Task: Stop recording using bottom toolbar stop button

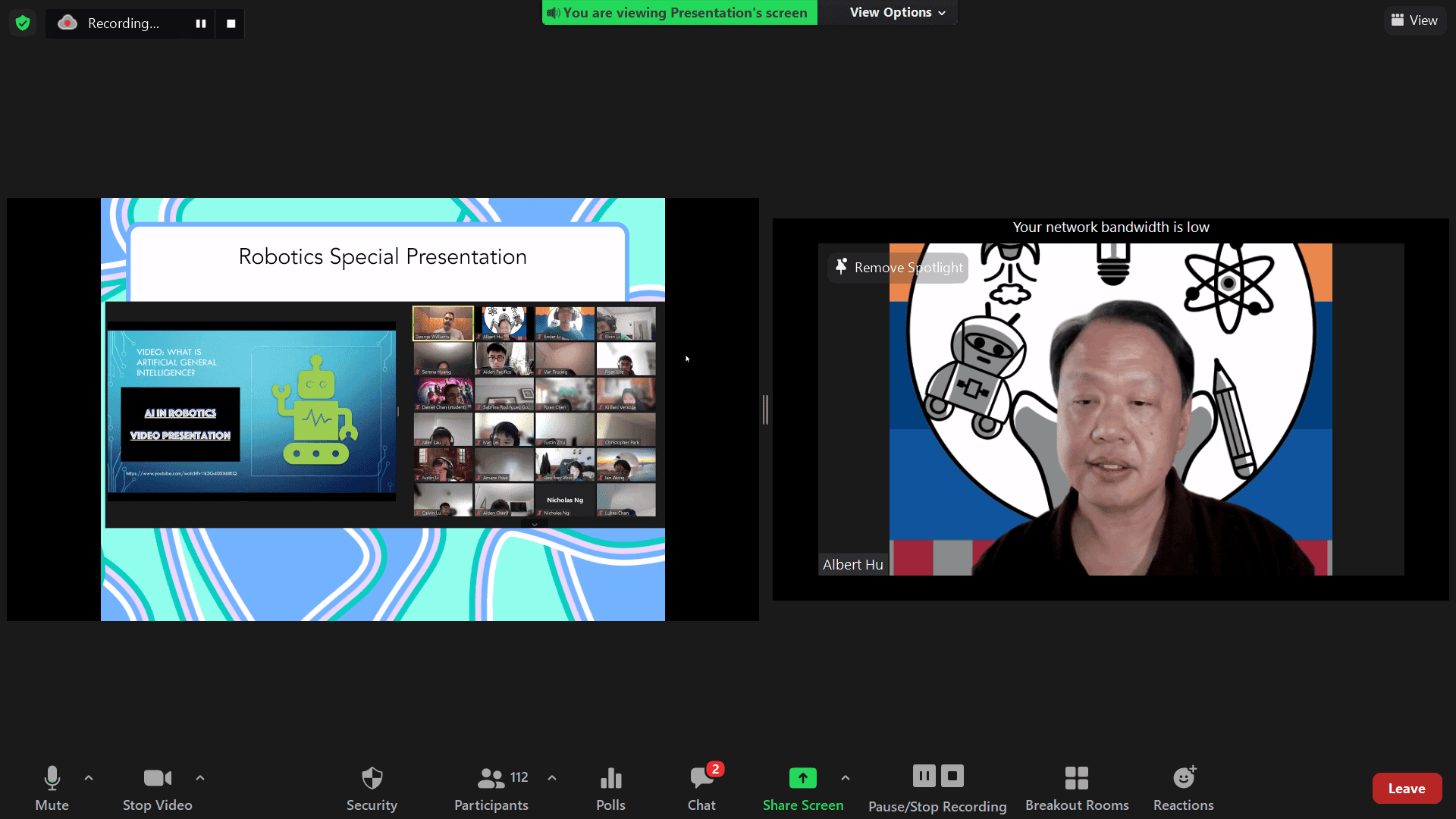Action: (952, 776)
